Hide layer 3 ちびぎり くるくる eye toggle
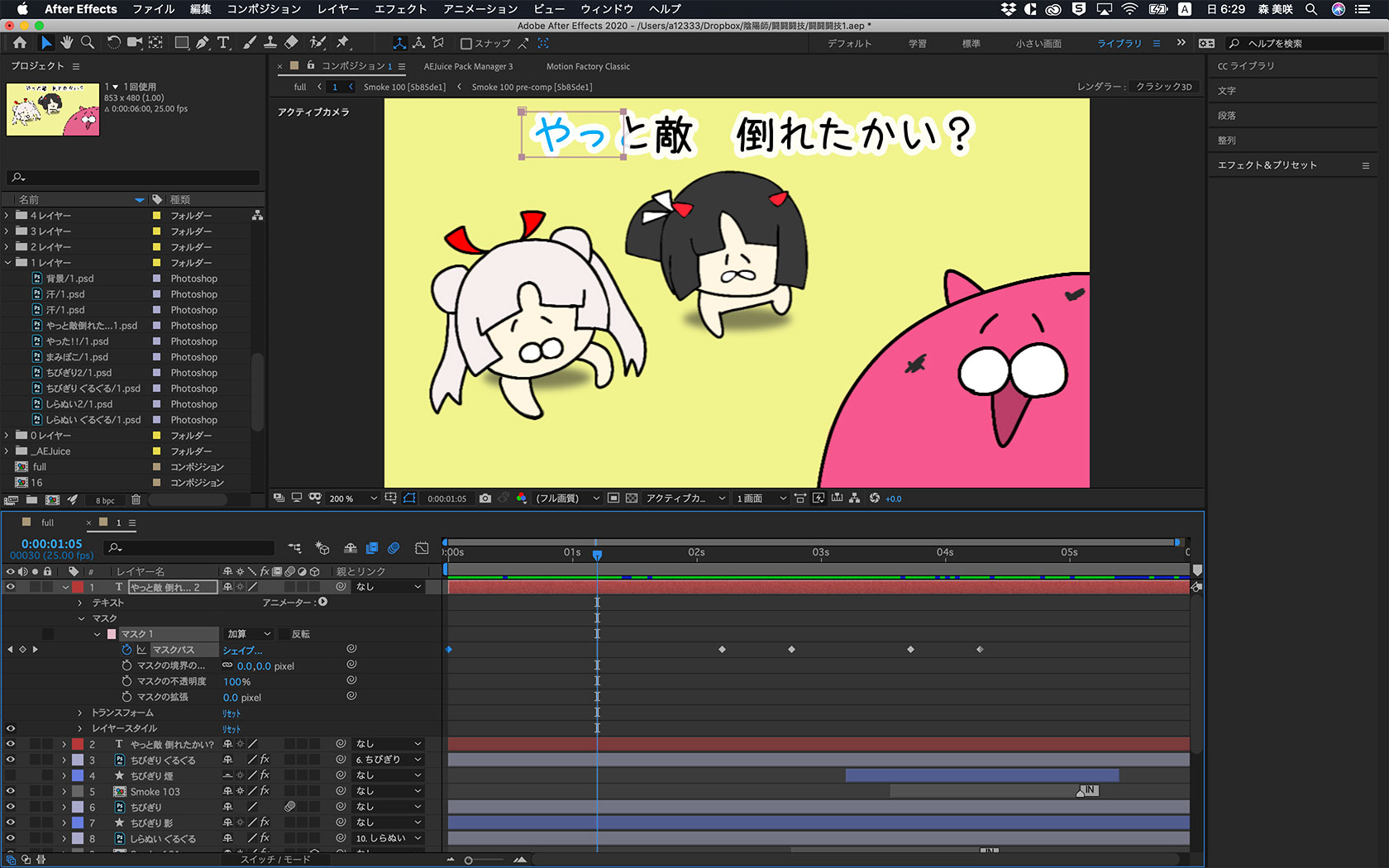The width and height of the screenshot is (1389, 868). click(11, 760)
